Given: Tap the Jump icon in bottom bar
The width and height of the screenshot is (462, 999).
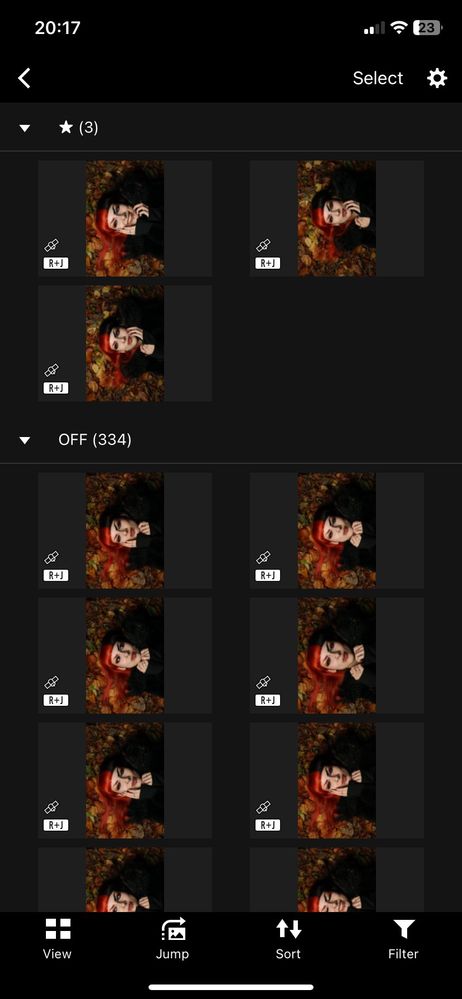Looking at the screenshot, I should pyautogui.click(x=173, y=930).
